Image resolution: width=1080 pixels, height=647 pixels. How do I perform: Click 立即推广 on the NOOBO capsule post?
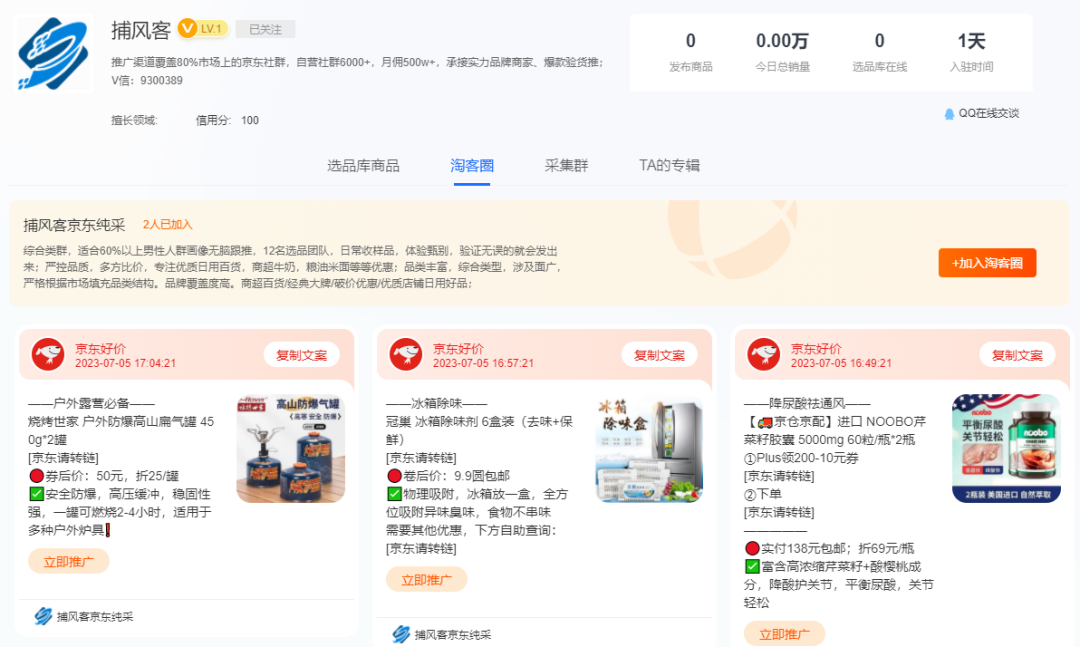pyautogui.click(x=784, y=634)
